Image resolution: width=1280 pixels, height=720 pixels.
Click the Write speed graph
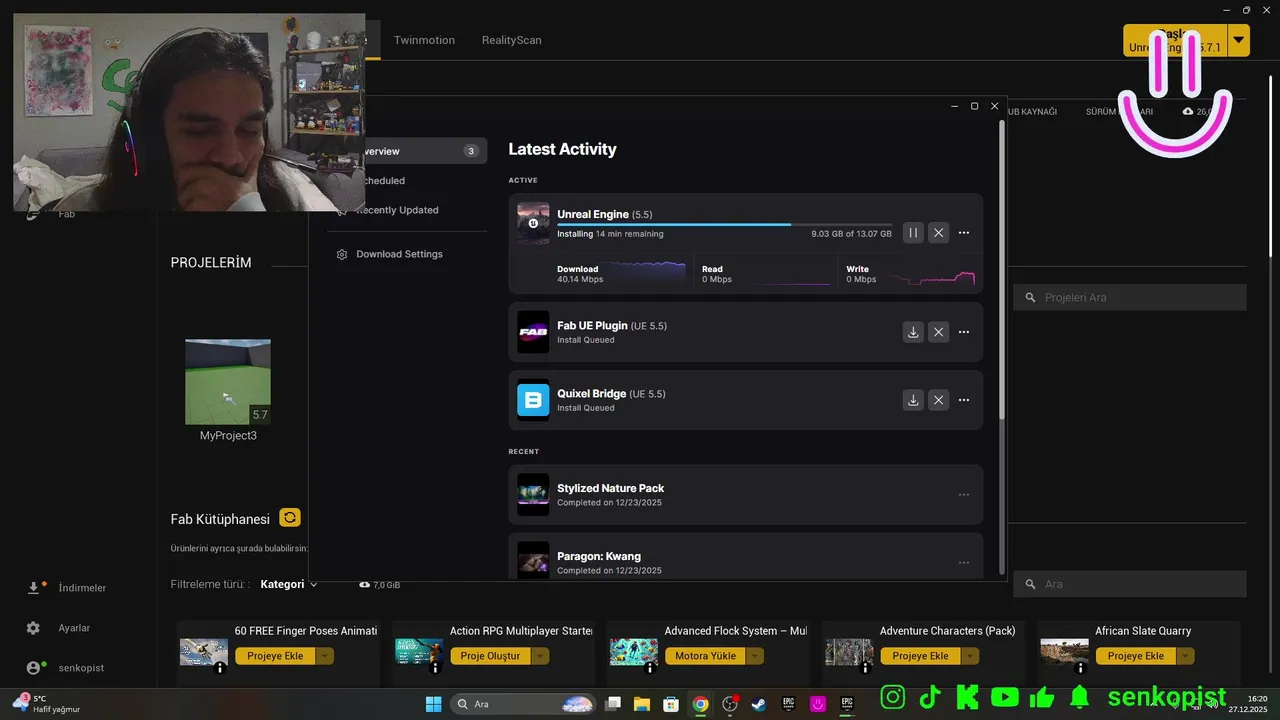[x=934, y=276]
